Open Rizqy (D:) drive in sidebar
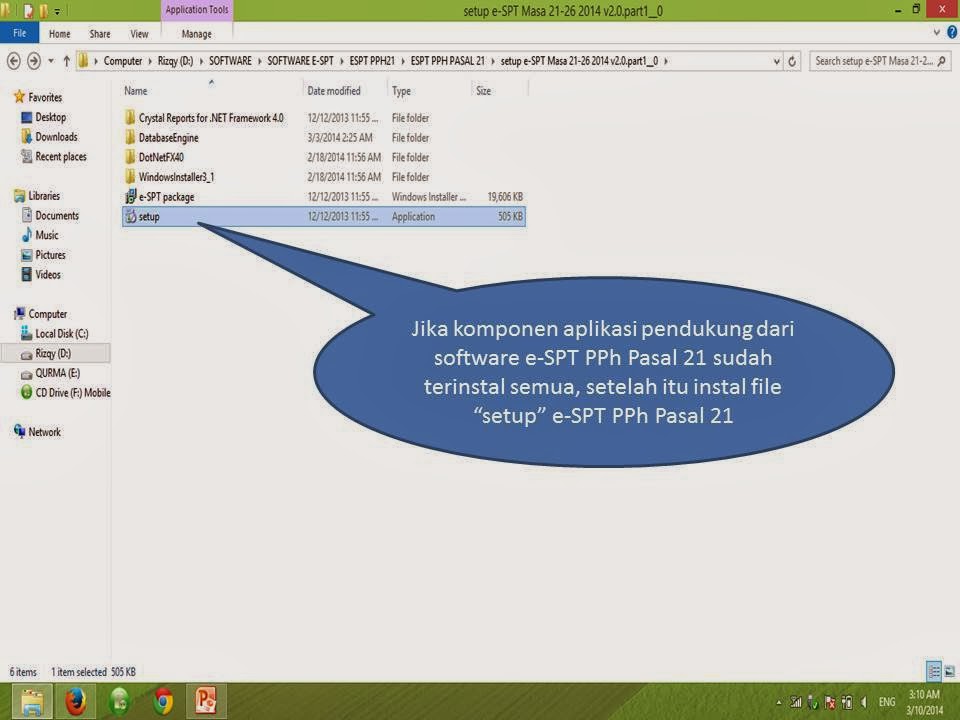This screenshot has width=960, height=720. (x=53, y=353)
